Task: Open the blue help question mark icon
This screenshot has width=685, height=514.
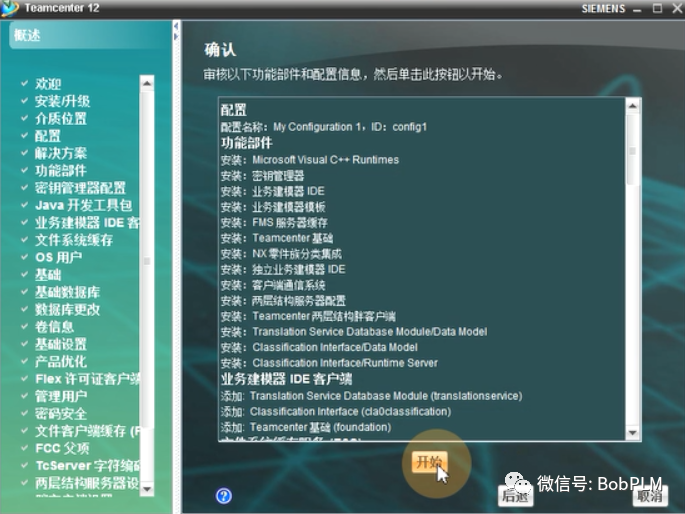Action: click(224, 496)
